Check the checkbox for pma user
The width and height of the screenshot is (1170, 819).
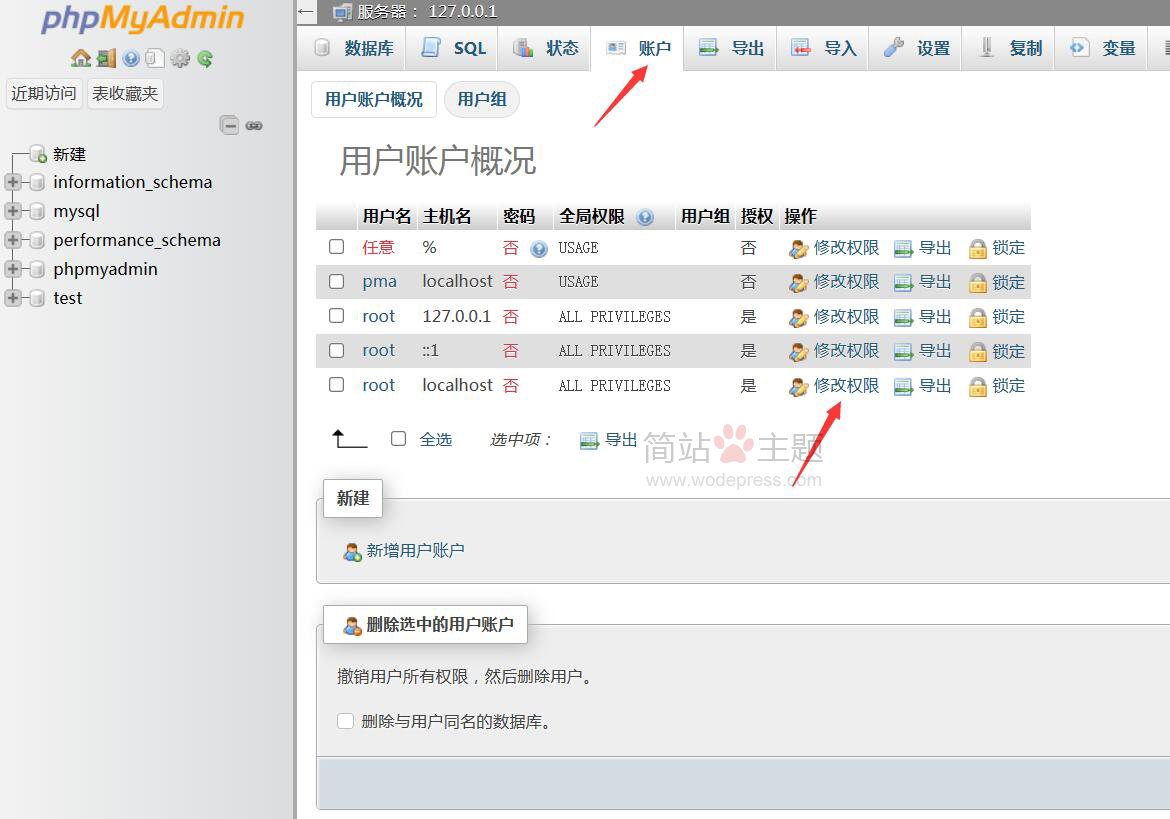(x=337, y=282)
